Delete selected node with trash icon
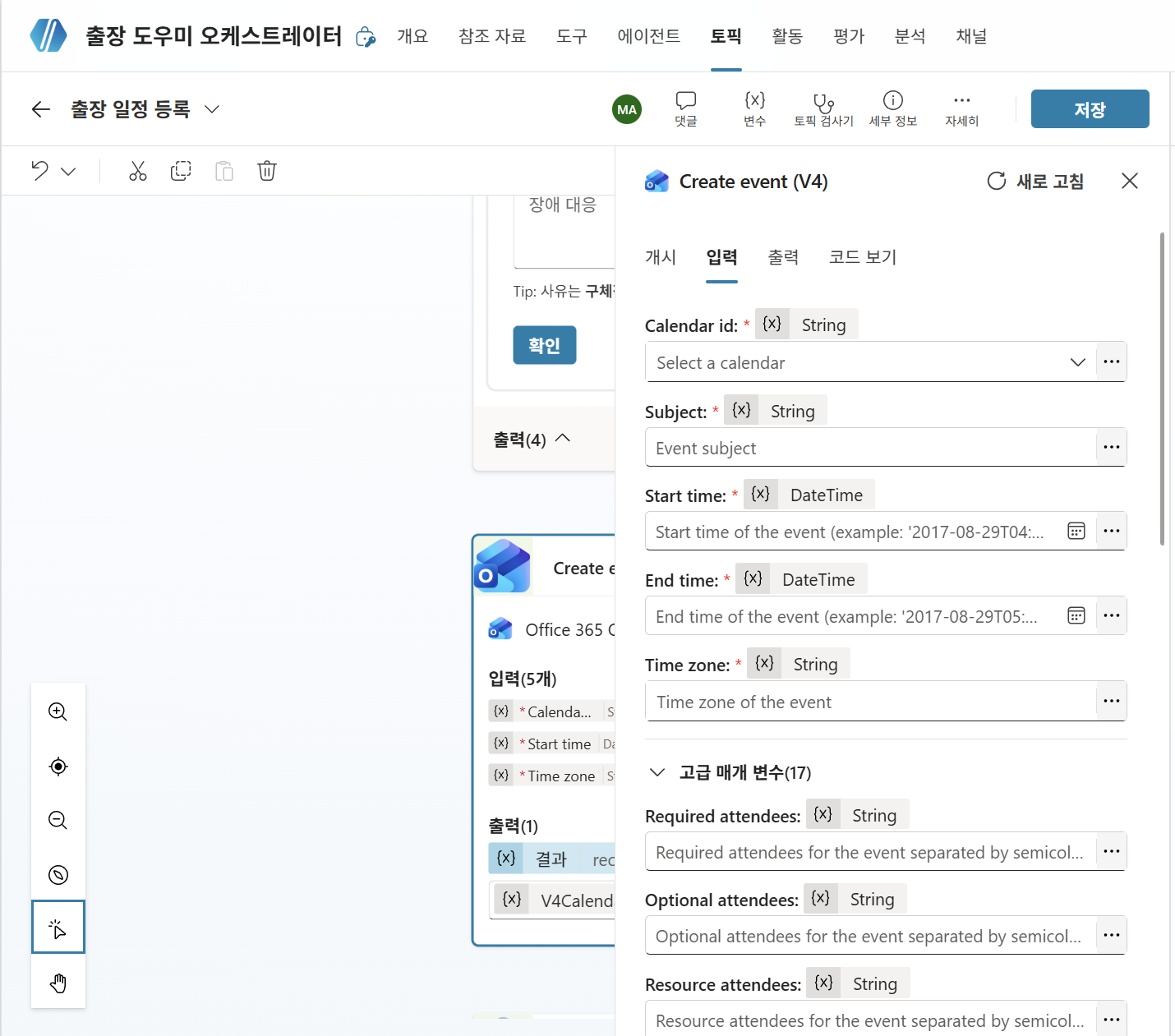Screen dimensions: 1175x1036 coord(267,171)
